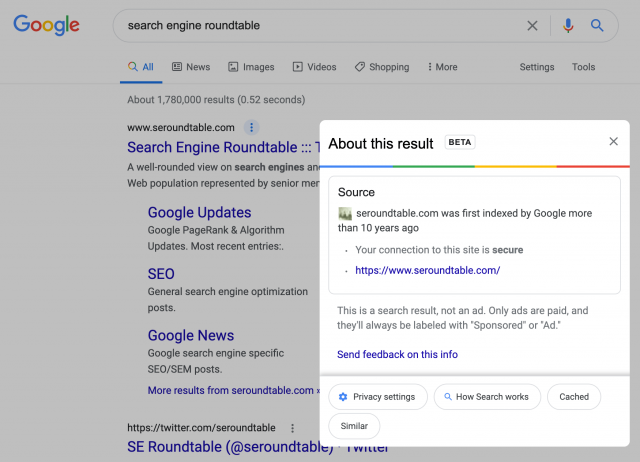Click 'Your connection to this site is secure'
The image size is (640, 462).
coord(439,250)
